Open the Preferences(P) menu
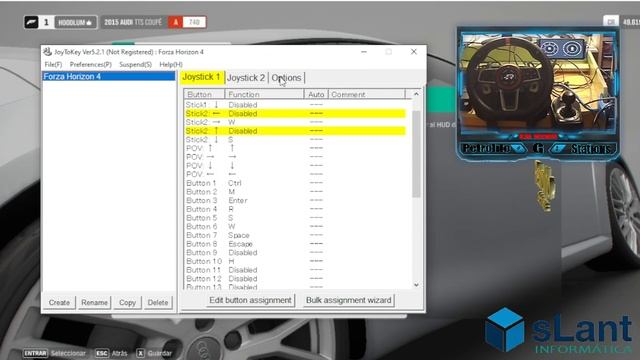The width and height of the screenshot is (640, 360). tap(90, 64)
